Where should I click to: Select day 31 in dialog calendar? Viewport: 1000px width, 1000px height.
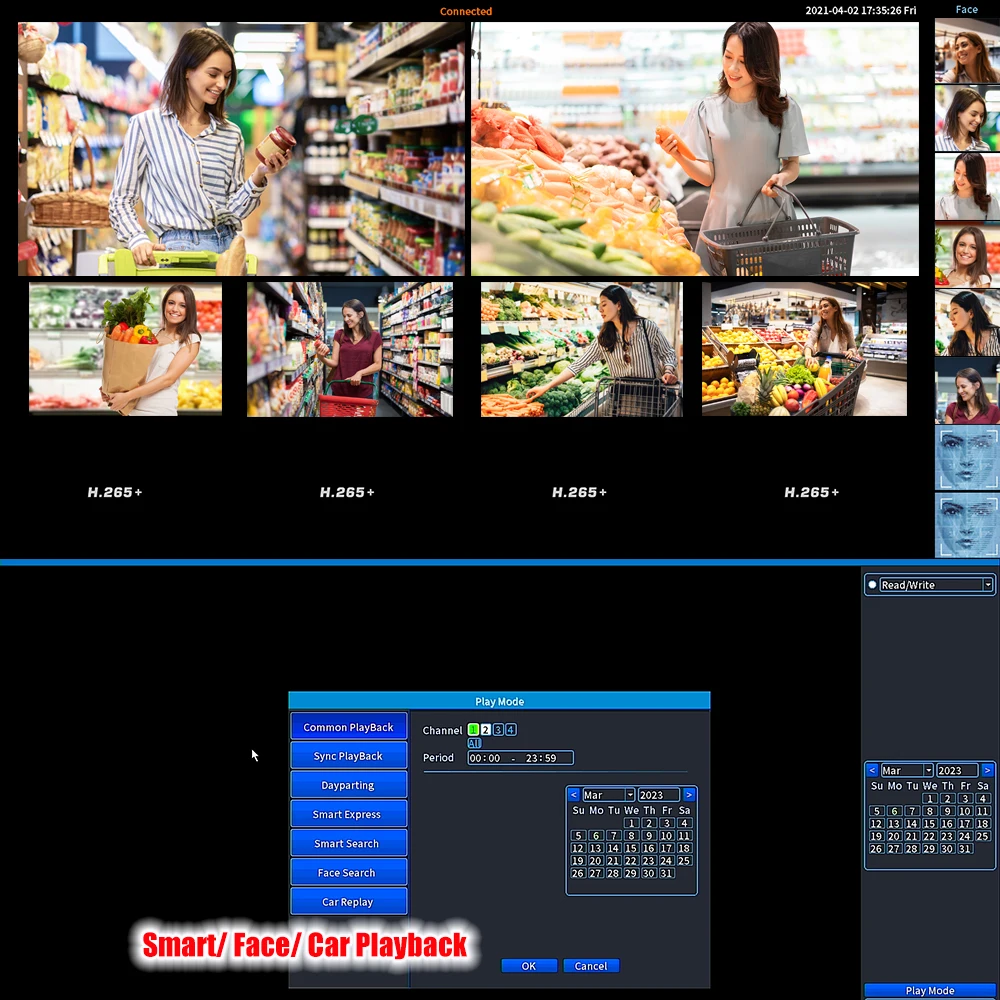pyautogui.click(x=666, y=873)
